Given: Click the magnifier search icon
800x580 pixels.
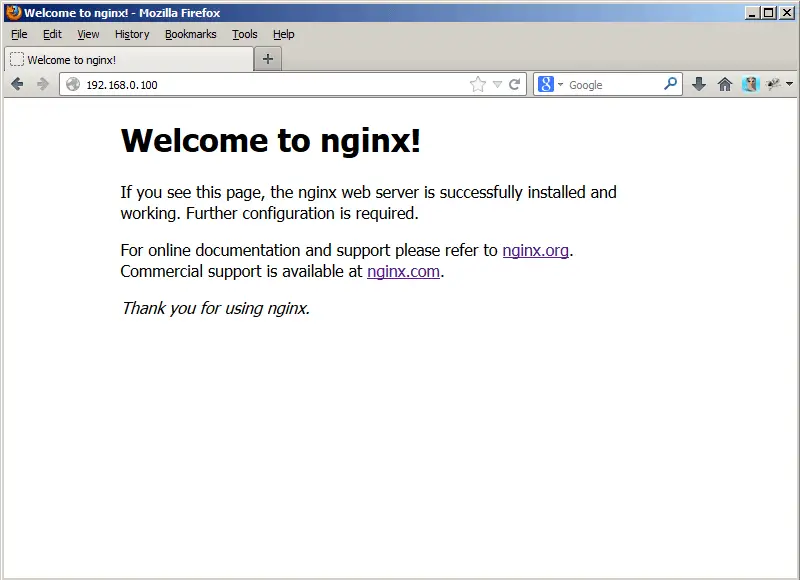Looking at the screenshot, I should point(670,84).
